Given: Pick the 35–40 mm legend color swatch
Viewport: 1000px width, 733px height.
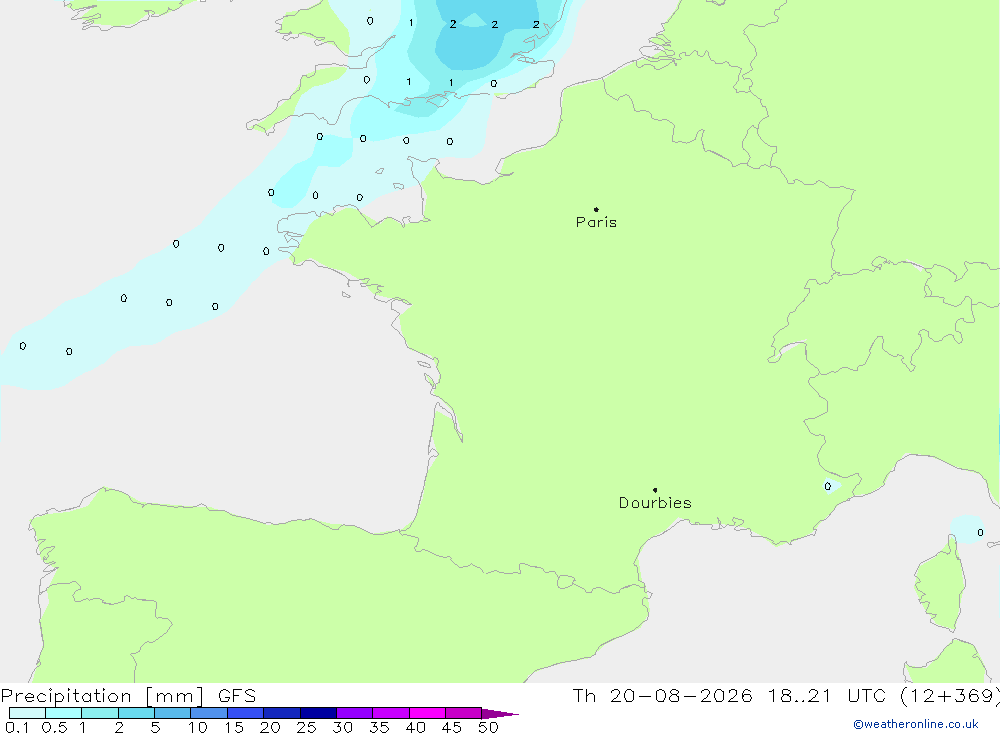Looking at the screenshot, I should click(391, 713).
